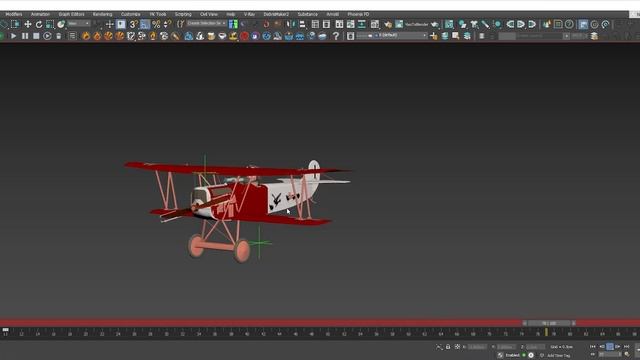This screenshot has height=360, width=640.
Task: Click the time slider right arrow
Action: point(573,323)
